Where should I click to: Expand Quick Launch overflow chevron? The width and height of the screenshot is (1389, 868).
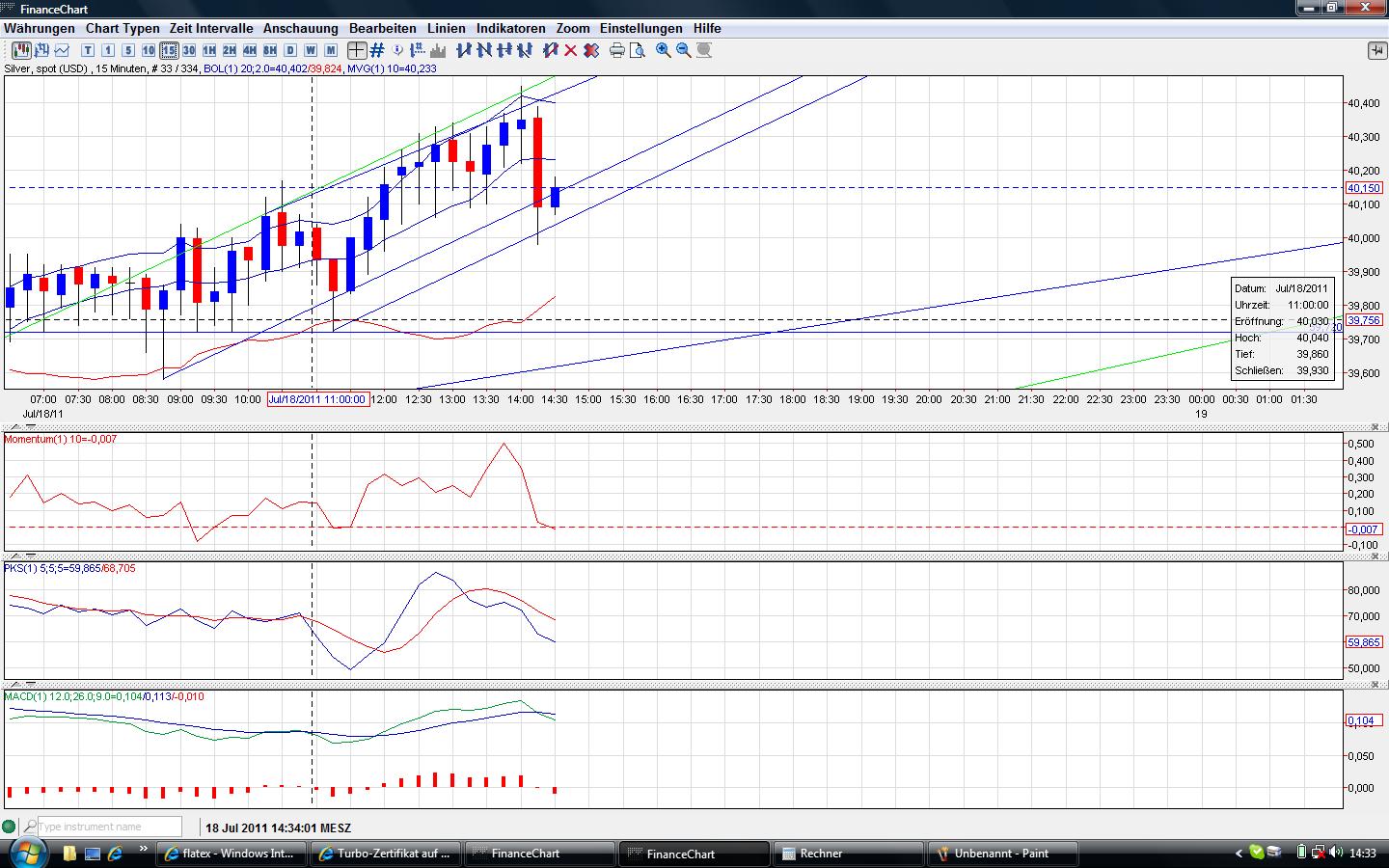tap(144, 851)
